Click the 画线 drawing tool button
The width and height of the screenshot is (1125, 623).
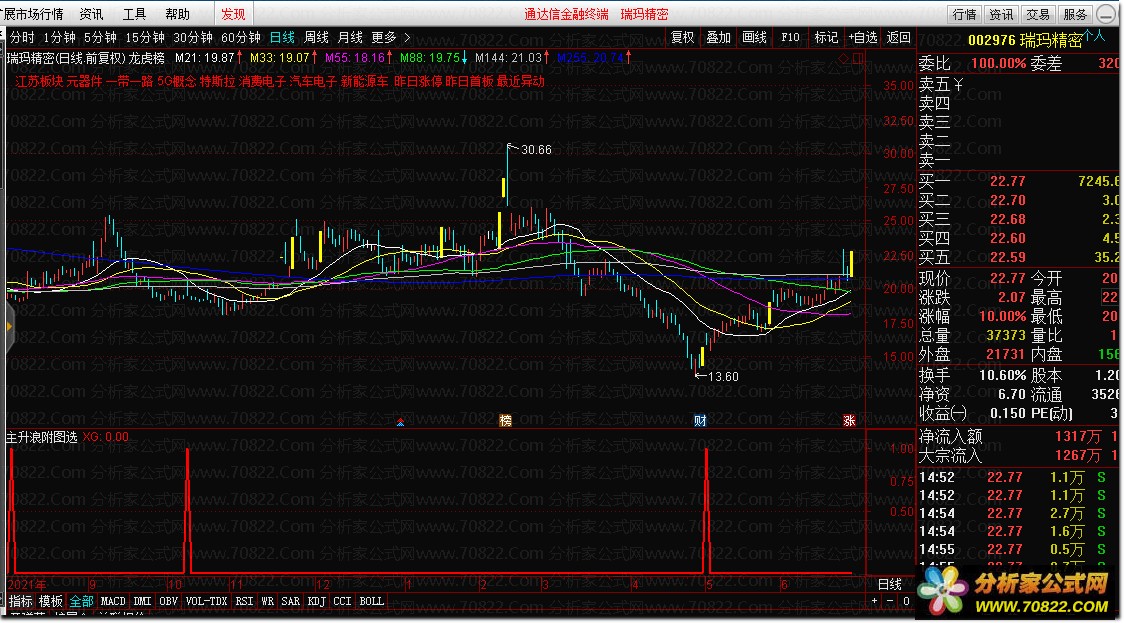pyautogui.click(x=754, y=37)
